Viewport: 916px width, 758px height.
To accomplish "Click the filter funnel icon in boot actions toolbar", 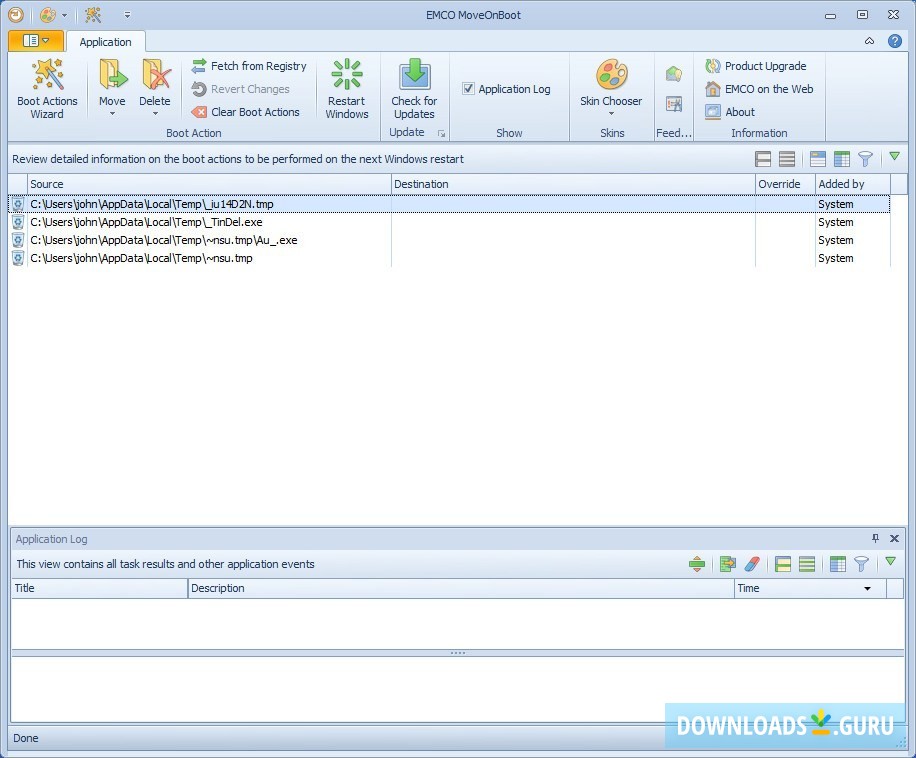I will 865,159.
